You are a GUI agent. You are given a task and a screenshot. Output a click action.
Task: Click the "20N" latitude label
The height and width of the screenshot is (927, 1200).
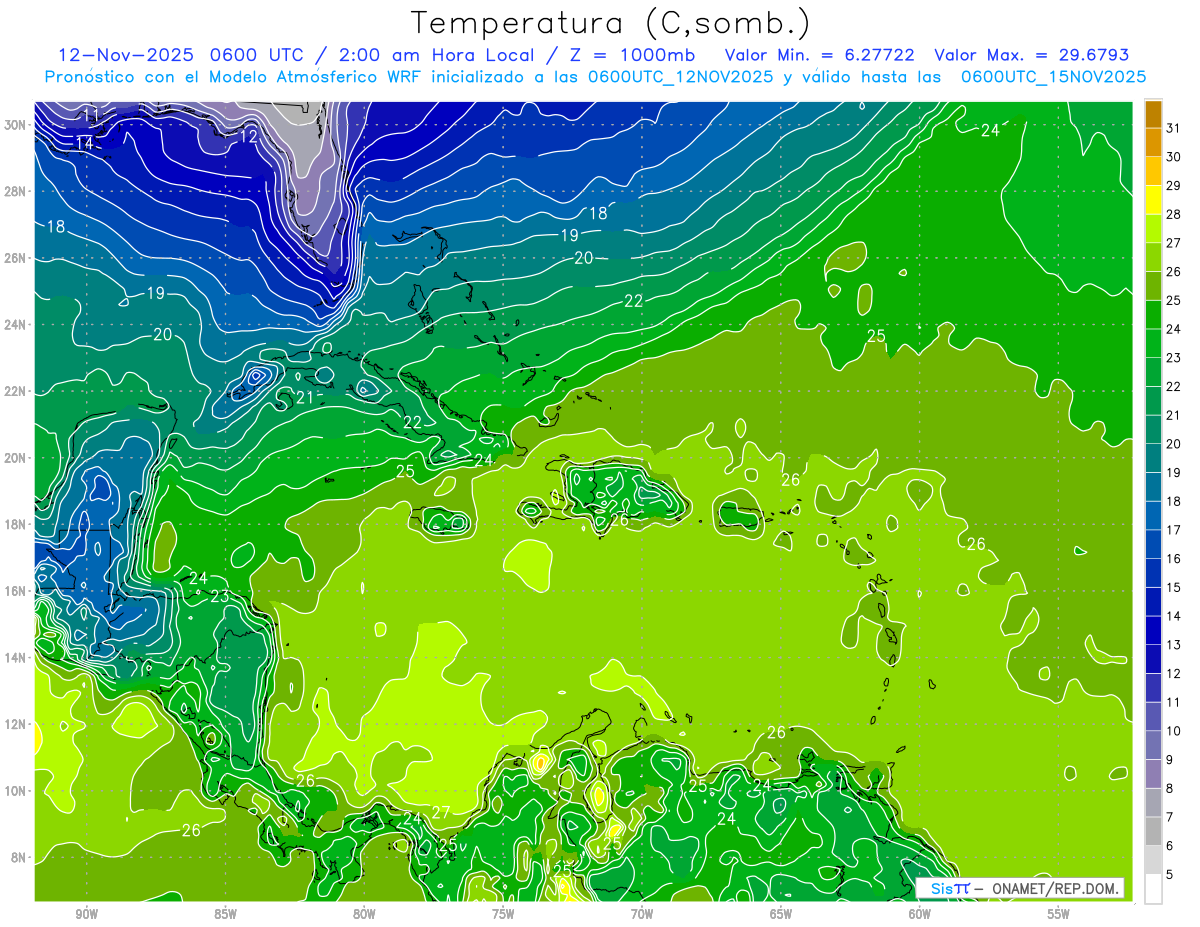tap(16, 458)
